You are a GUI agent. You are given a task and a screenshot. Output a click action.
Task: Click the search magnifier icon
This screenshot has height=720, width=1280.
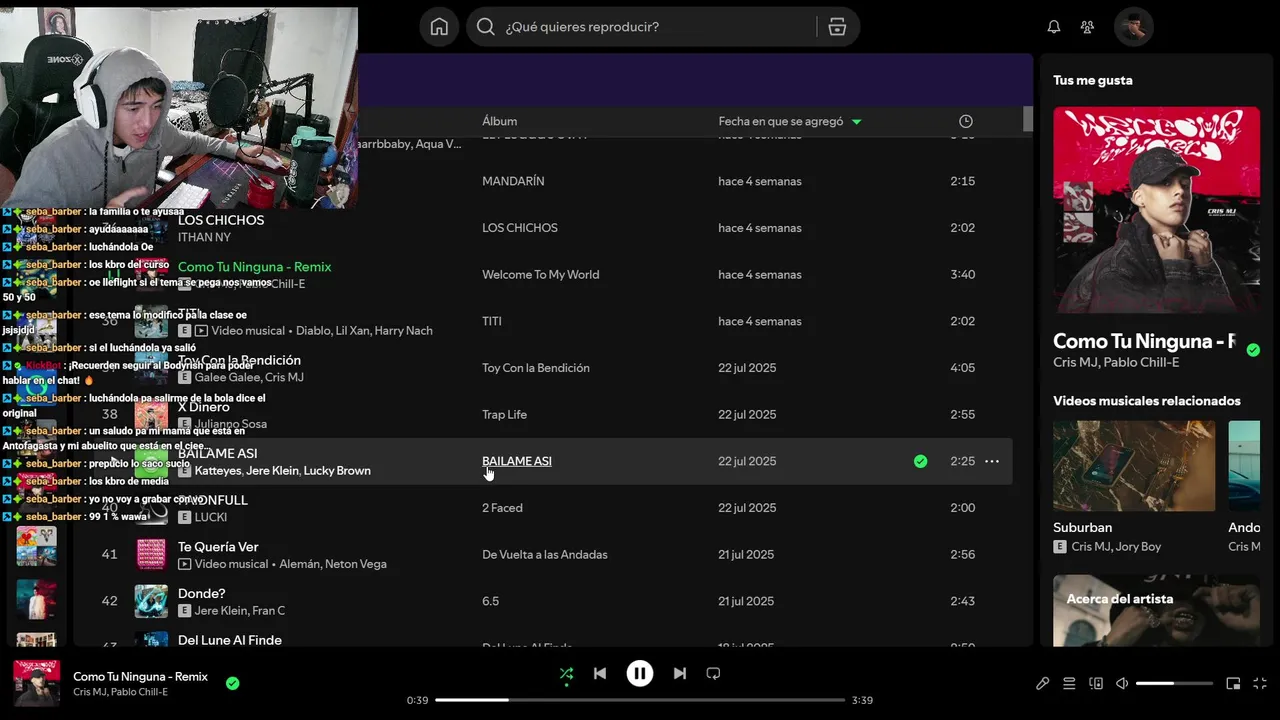486,27
